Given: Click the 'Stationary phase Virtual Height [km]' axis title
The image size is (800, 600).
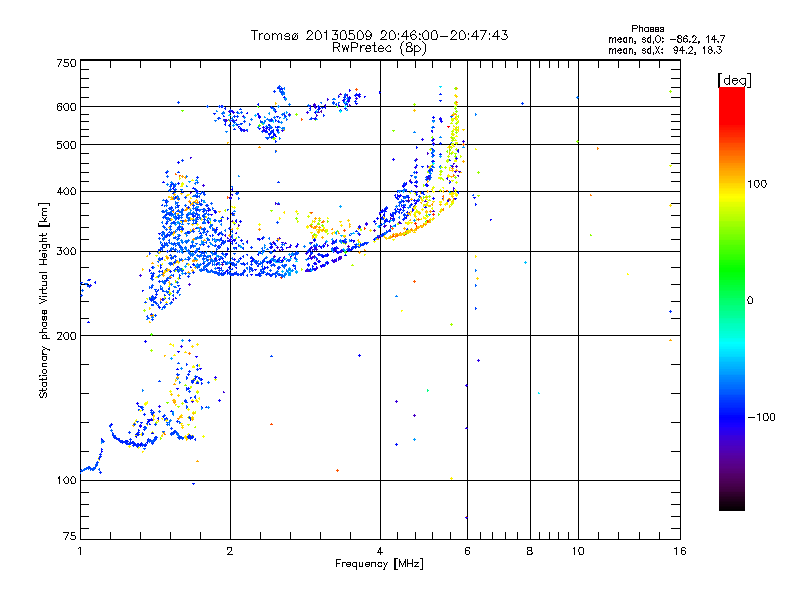Looking at the screenshot, I should [x=44, y=301].
